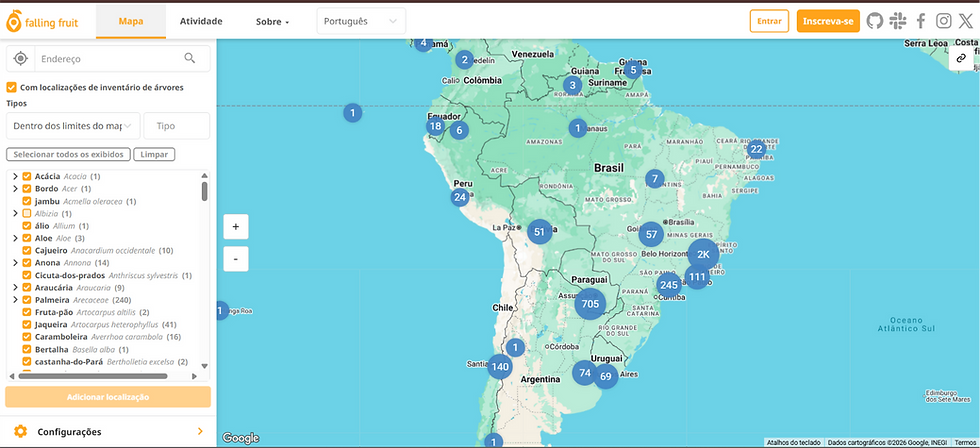This screenshot has width=980, height=448.
Task: Open the Instagram icon link
Action: click(944, 21)
